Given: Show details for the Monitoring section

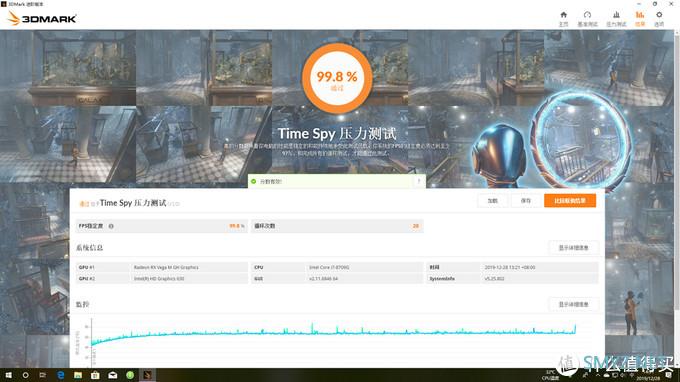Looking at the screenshot, I should [573, 304].
